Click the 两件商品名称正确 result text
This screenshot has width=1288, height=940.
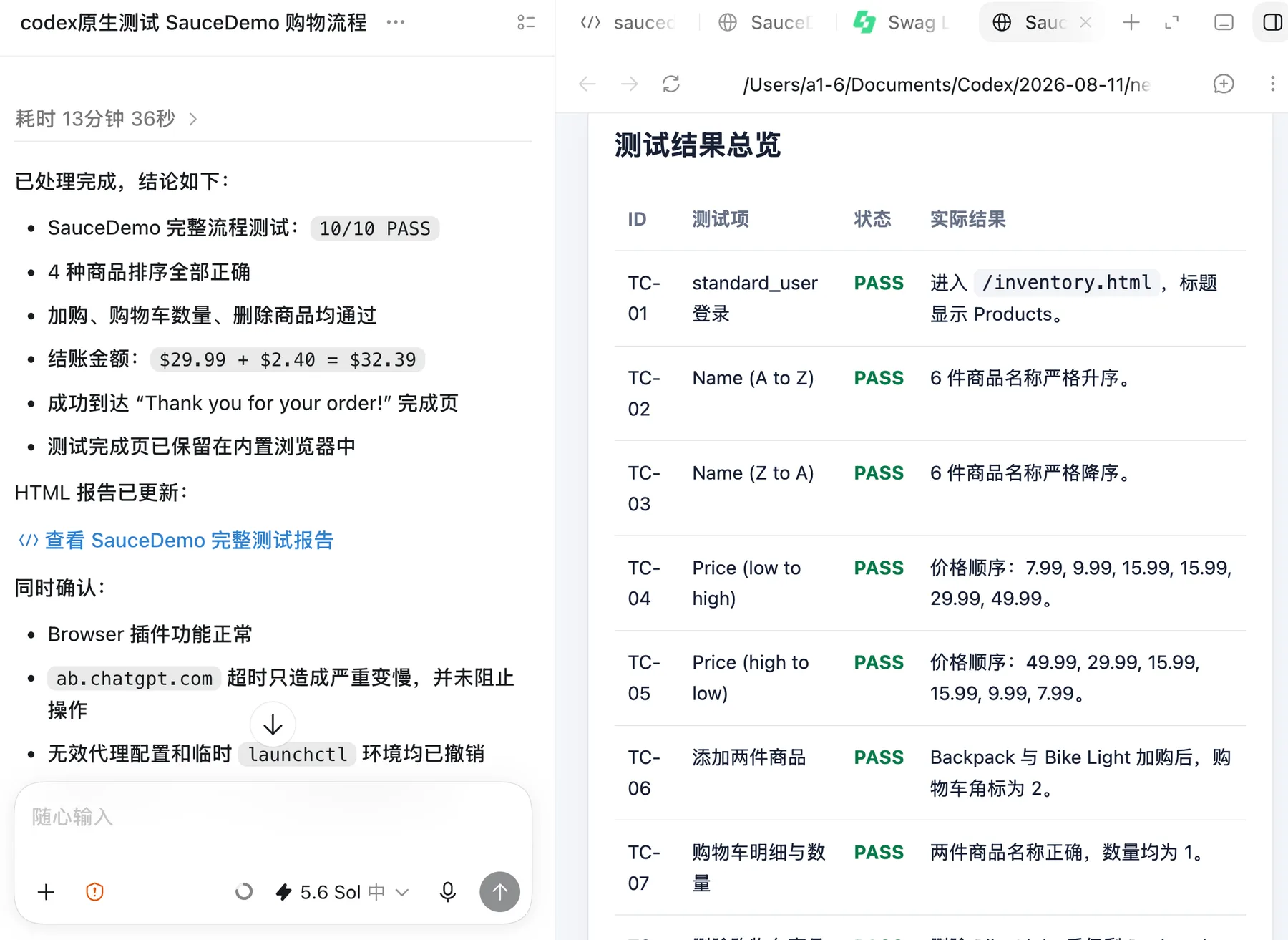1067,853
